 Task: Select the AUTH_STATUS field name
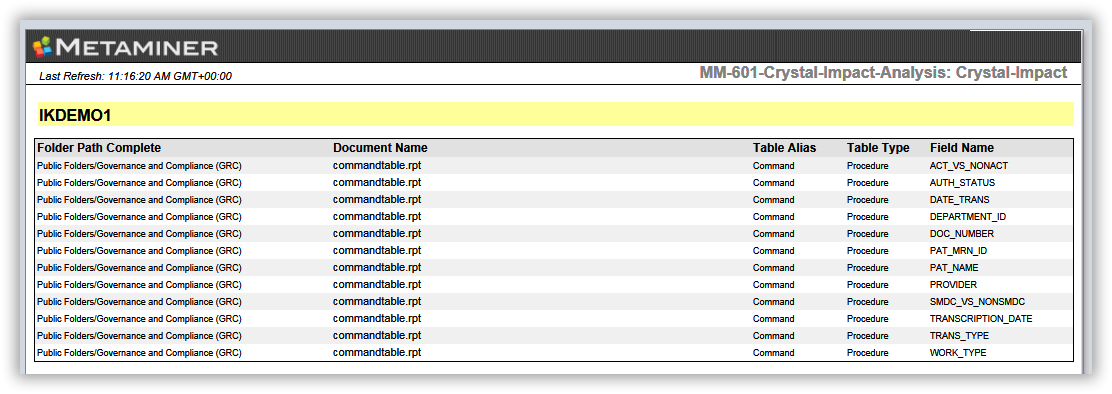pos(962,183)
